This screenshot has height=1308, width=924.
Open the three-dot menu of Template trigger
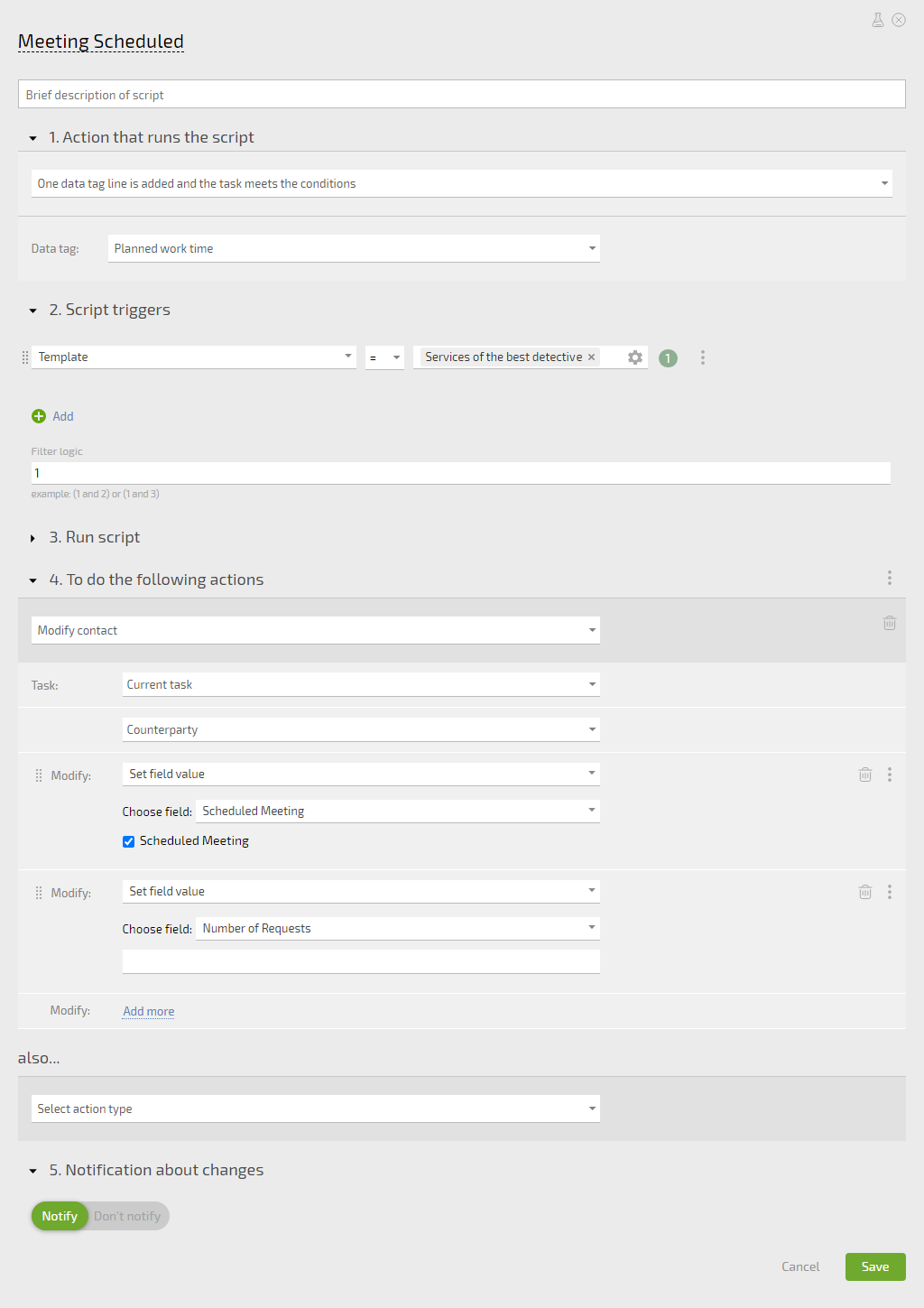[x=703, y=357]
